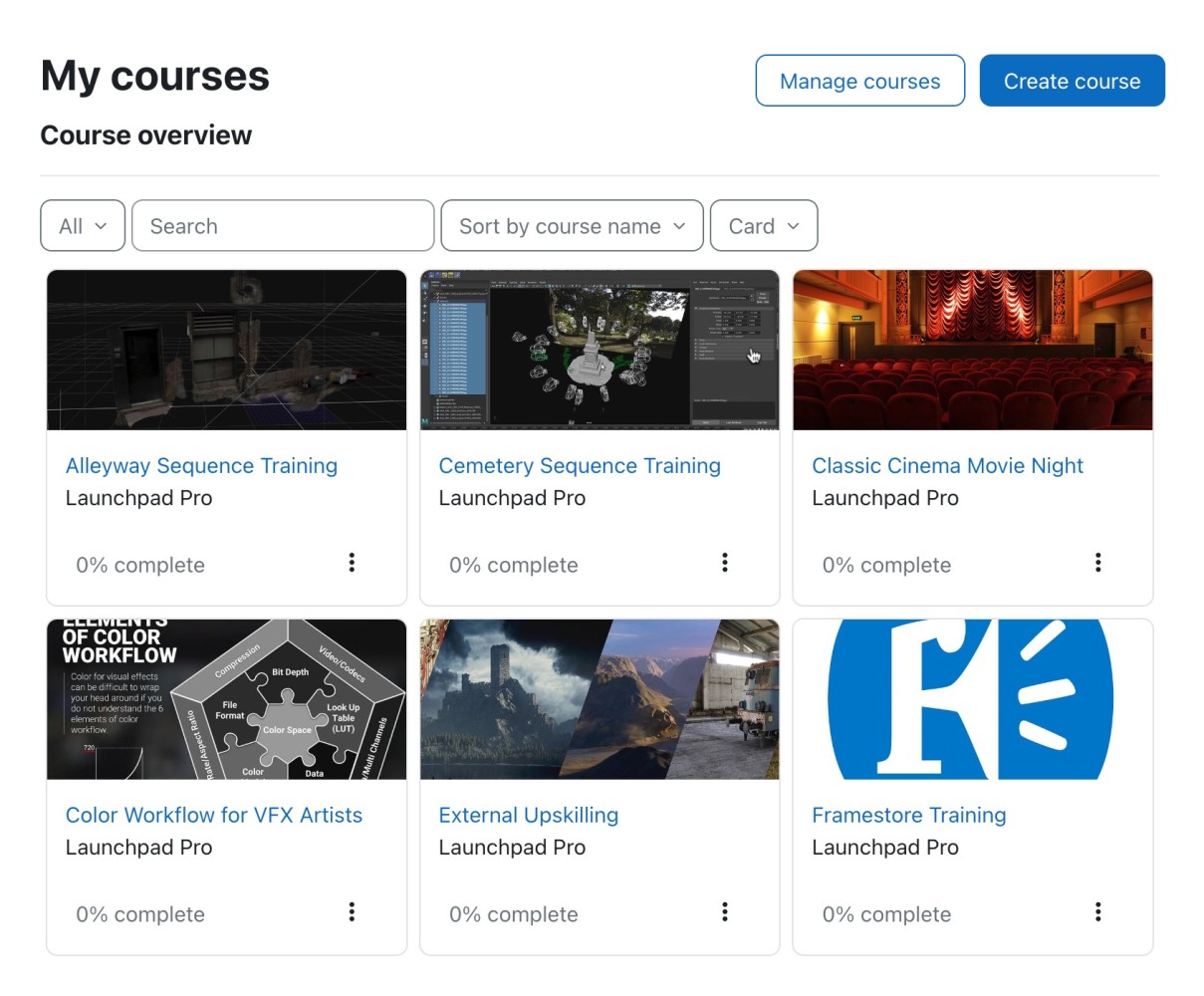Click 0% complete under Color Workflow course
Image resolution: width=1204 pixels, height=996 pixels.
pyautogui.click(x=140, y=915)
